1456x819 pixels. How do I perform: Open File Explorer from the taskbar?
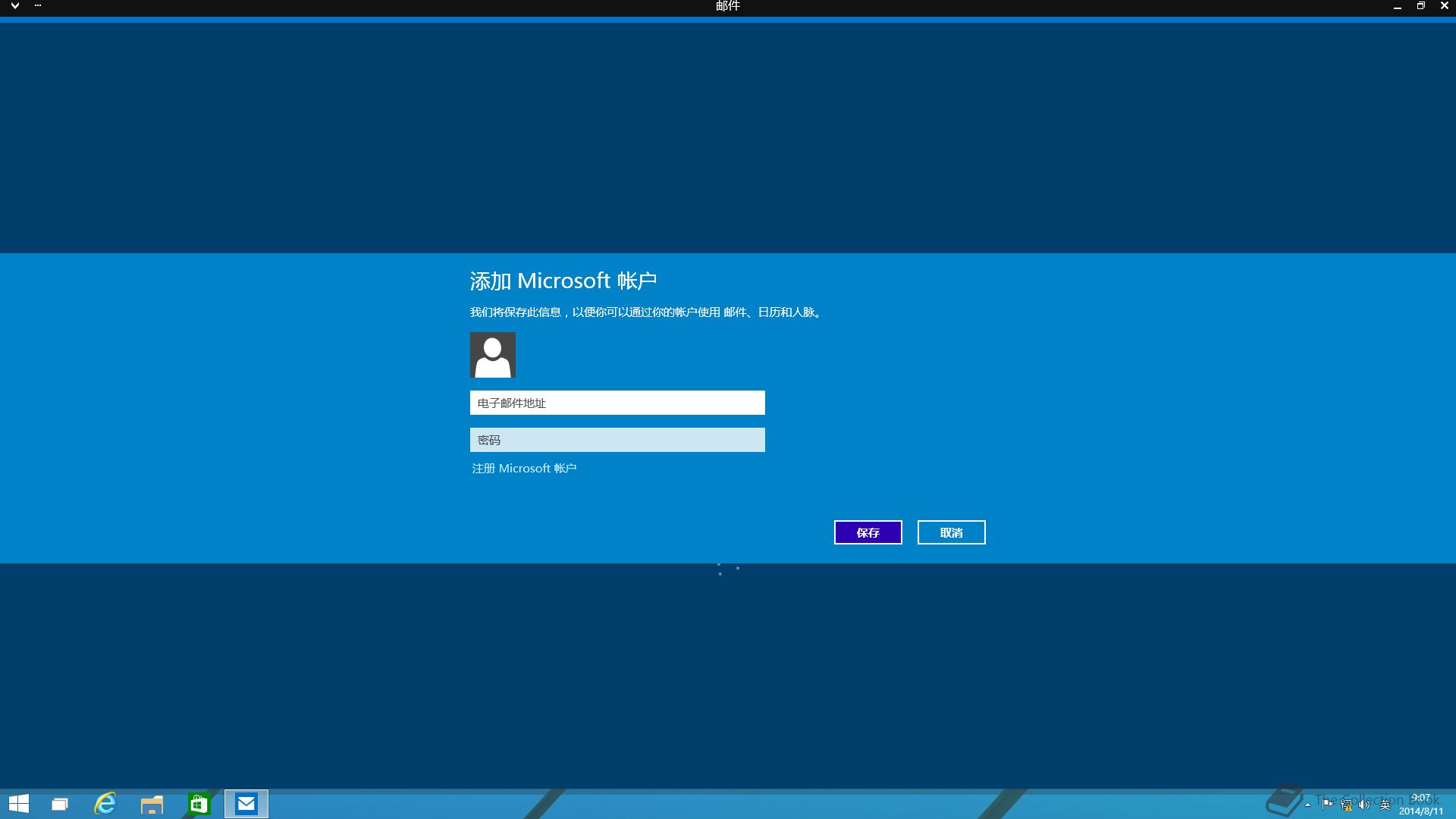[x=152, y=804]
